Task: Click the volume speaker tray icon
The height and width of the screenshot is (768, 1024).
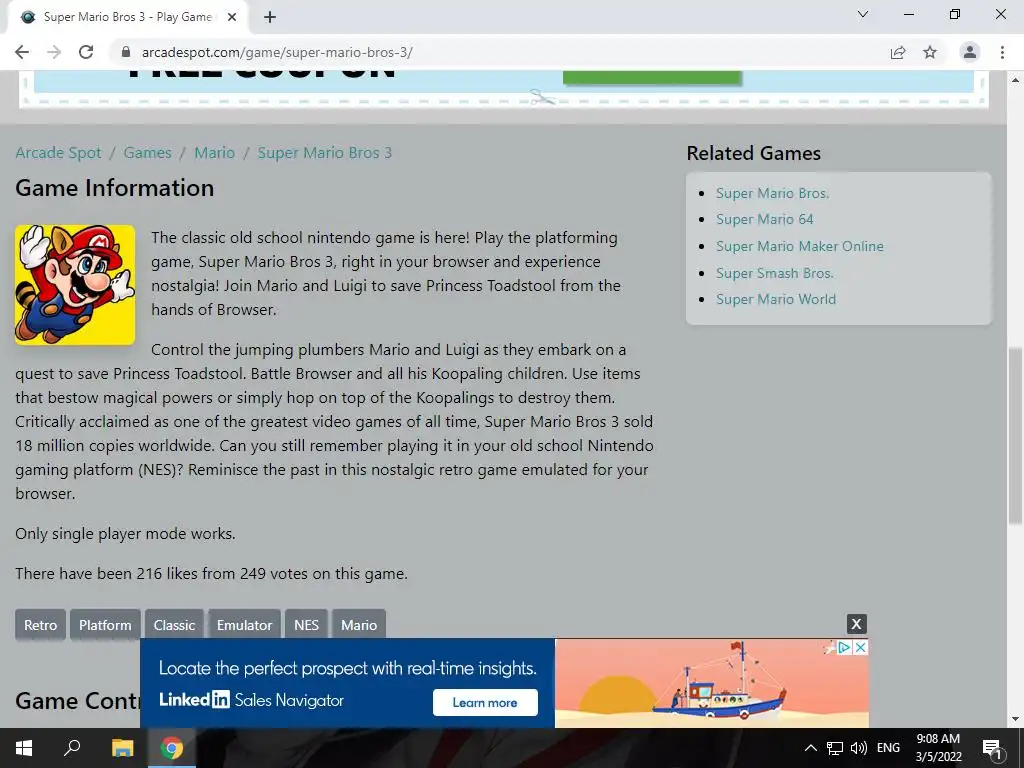Action: click(859, 748)
